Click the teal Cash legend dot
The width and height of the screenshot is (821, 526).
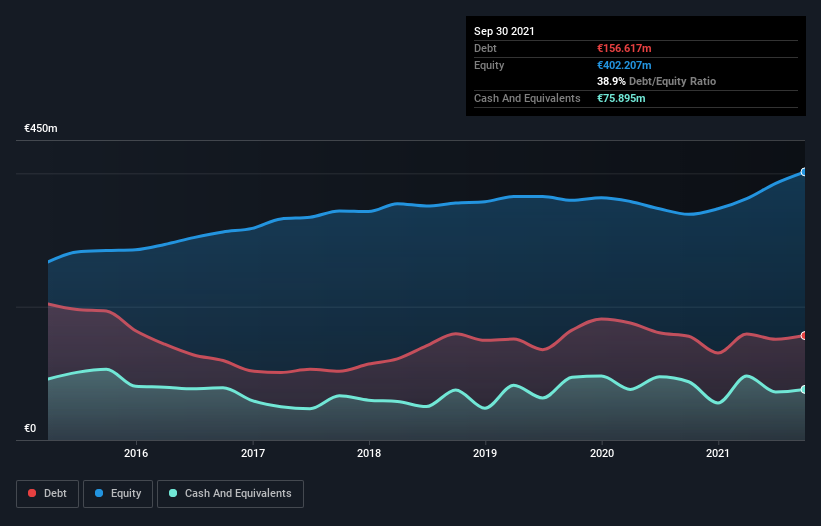click(173, 493)
